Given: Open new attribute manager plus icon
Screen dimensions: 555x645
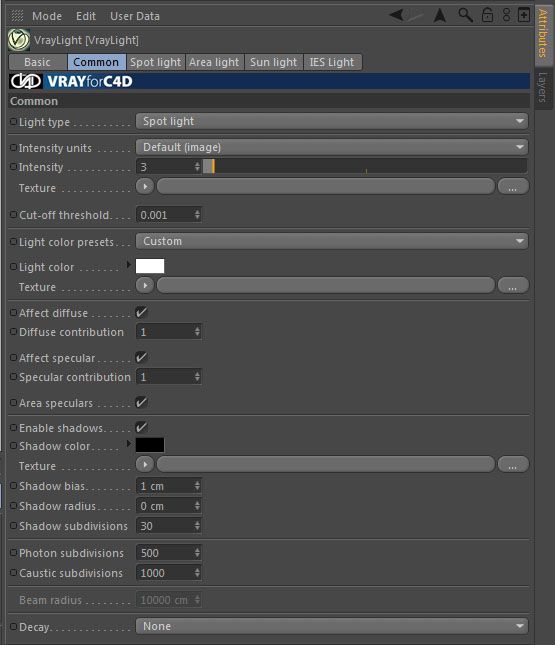Looking at the screenshot, I should pyautogui.click(x=524, y=15).
